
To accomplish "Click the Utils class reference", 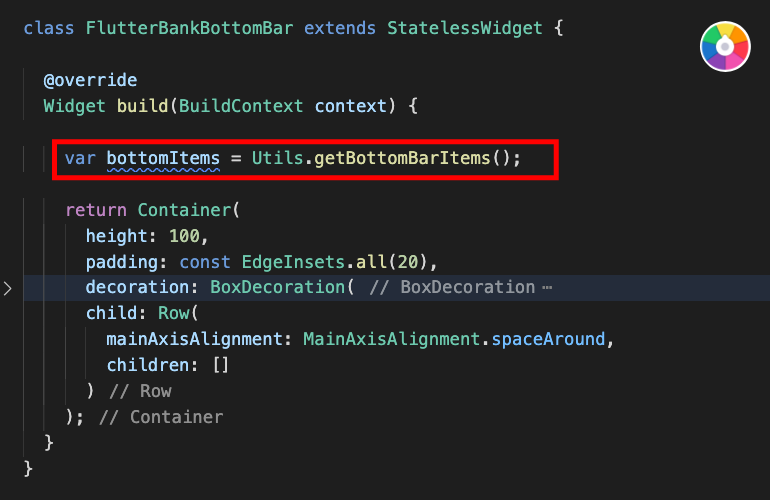I will pyautogui.click(x=277, y=158).
